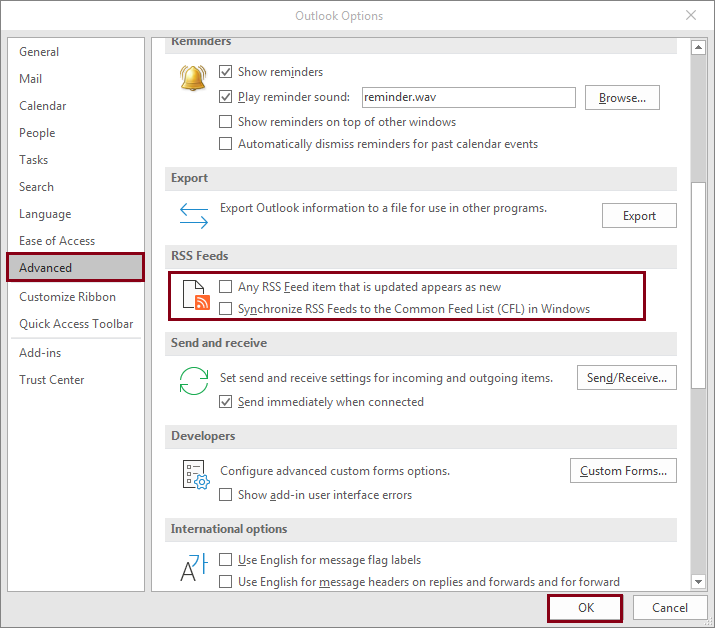The image size is (715, 628).
Task: Check Use English for message flag labels
Action: click(225, 560)
